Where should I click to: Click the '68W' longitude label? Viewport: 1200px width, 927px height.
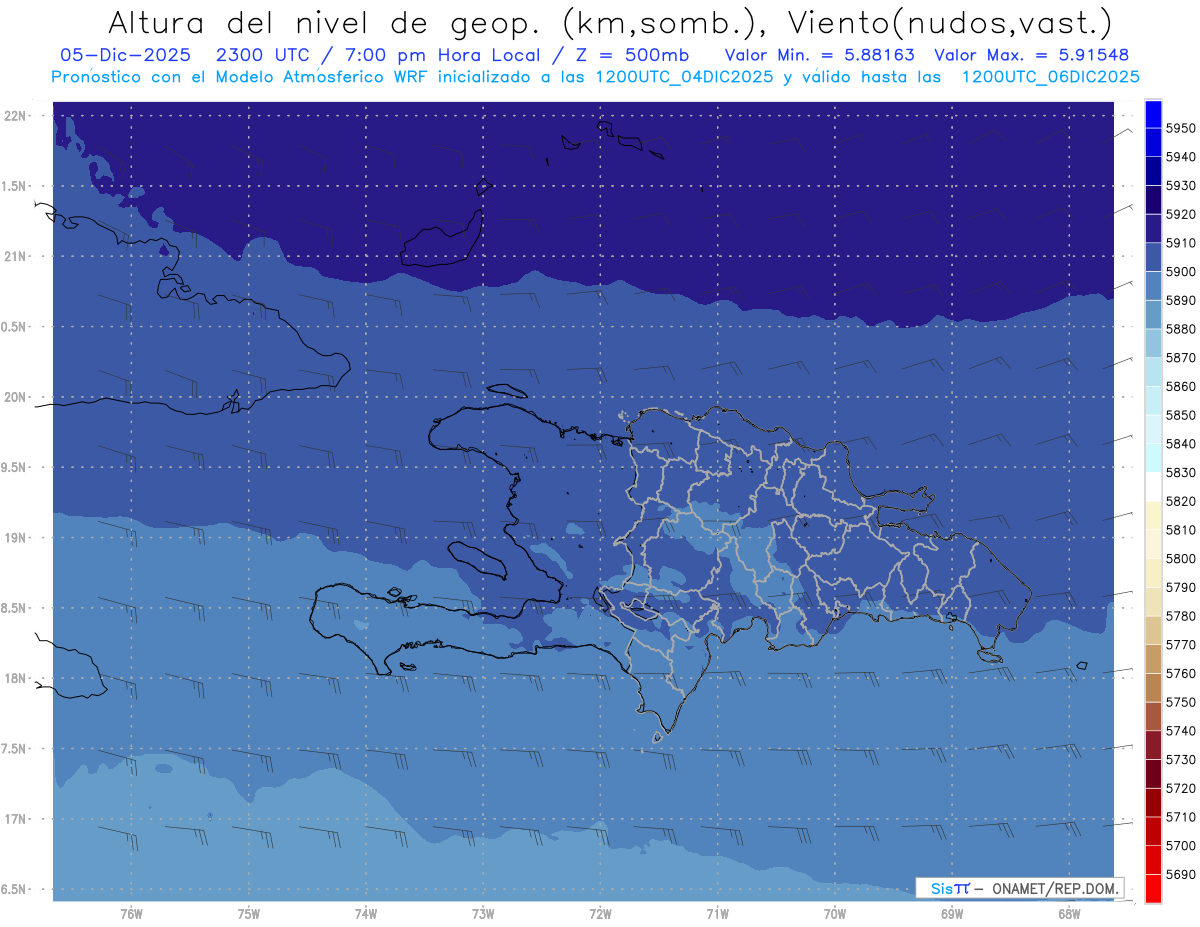[x=1069, y=913]
